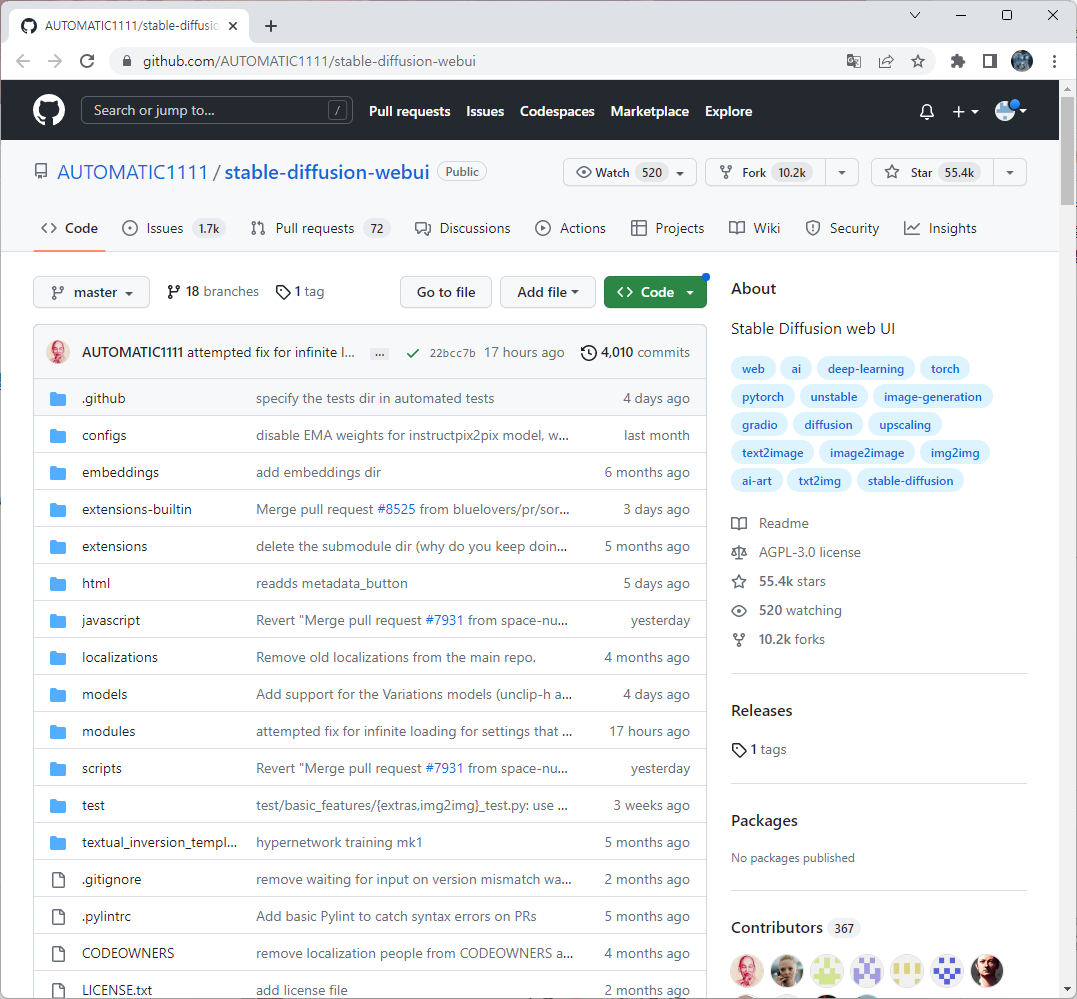1077x999 pixels.
Task: Open the commit hash 22bcc7b
Action: coord(453,353)
